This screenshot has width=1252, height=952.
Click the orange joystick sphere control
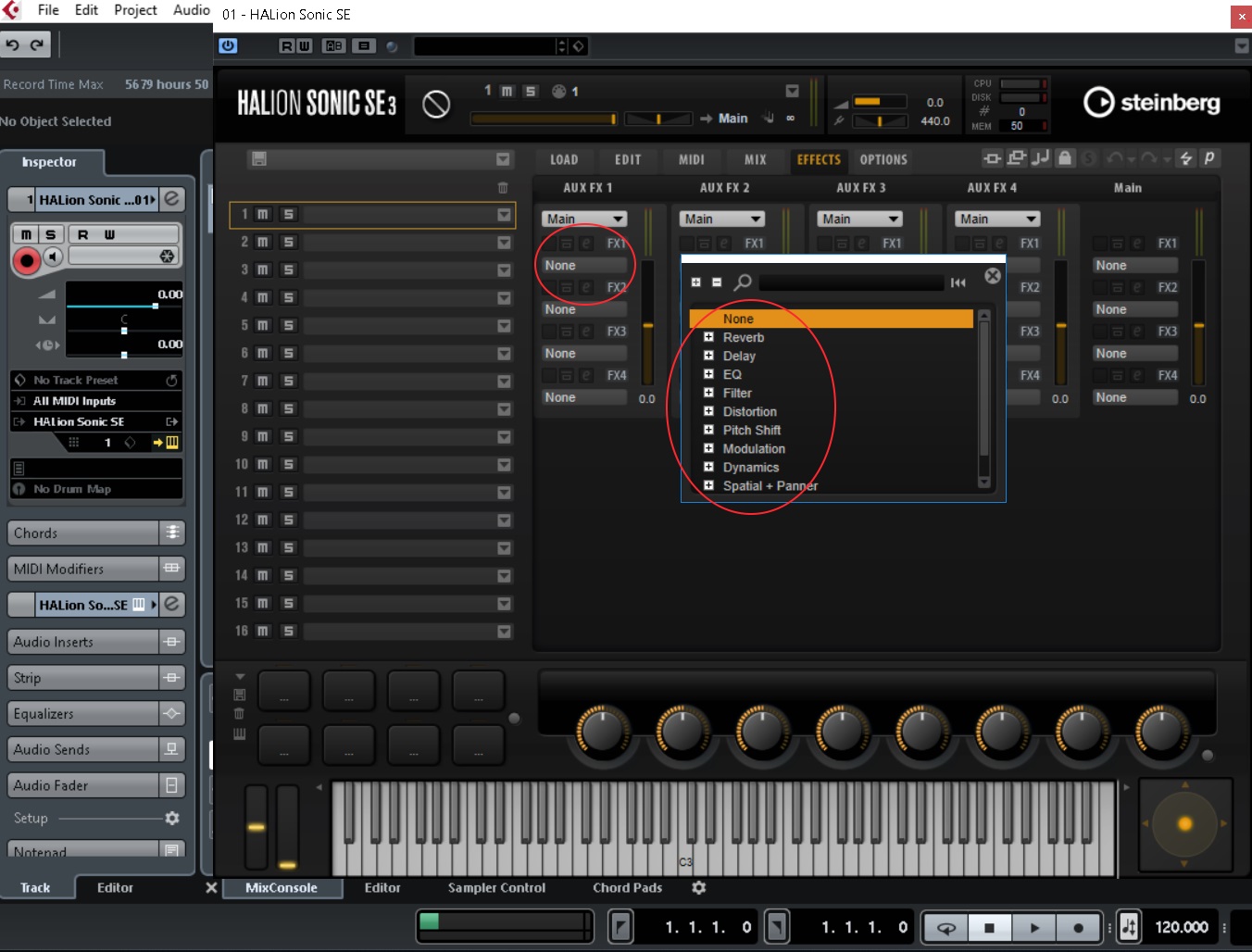(1184, 823)
